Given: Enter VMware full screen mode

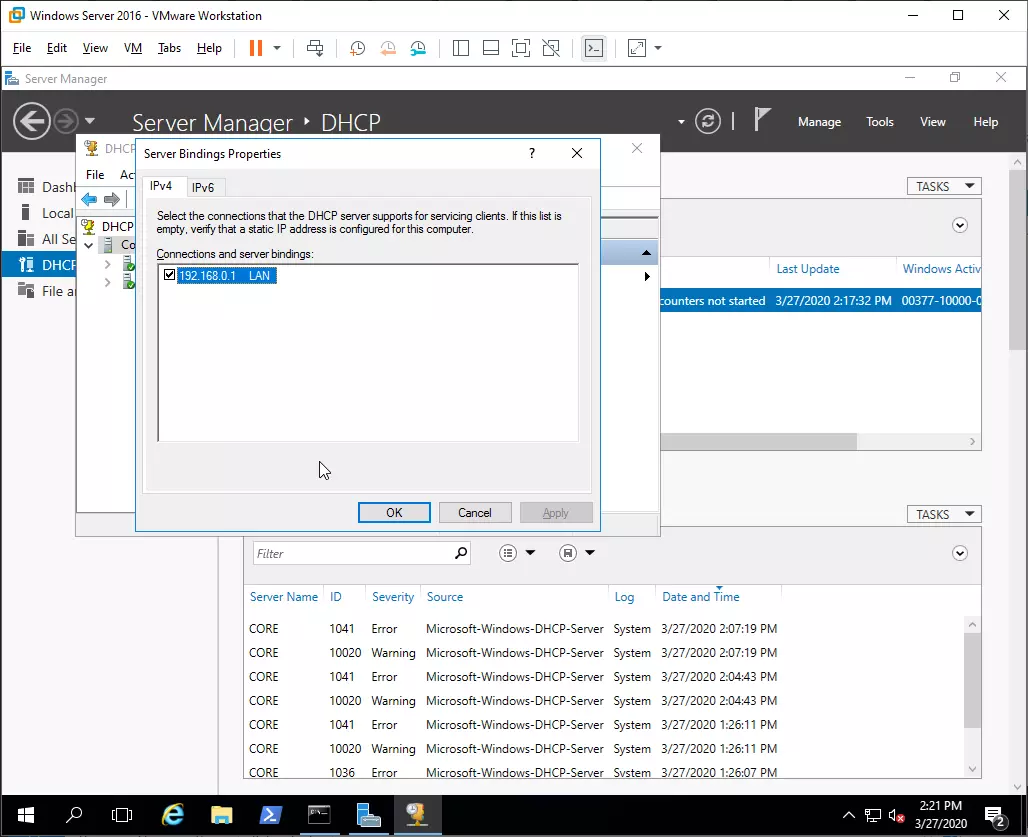Looking at the screenshot, I should tap(521, 48).
